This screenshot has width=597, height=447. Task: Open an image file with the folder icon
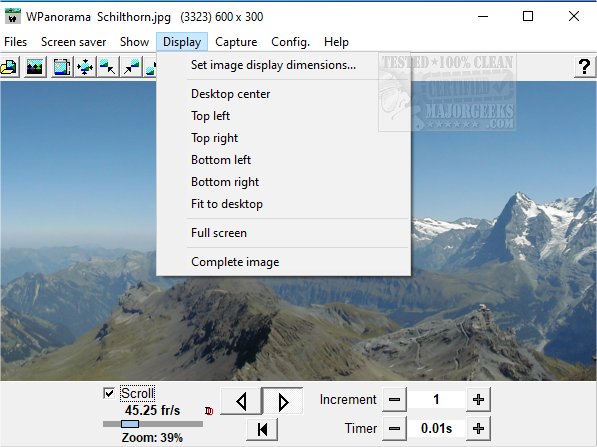coord(9,67)
